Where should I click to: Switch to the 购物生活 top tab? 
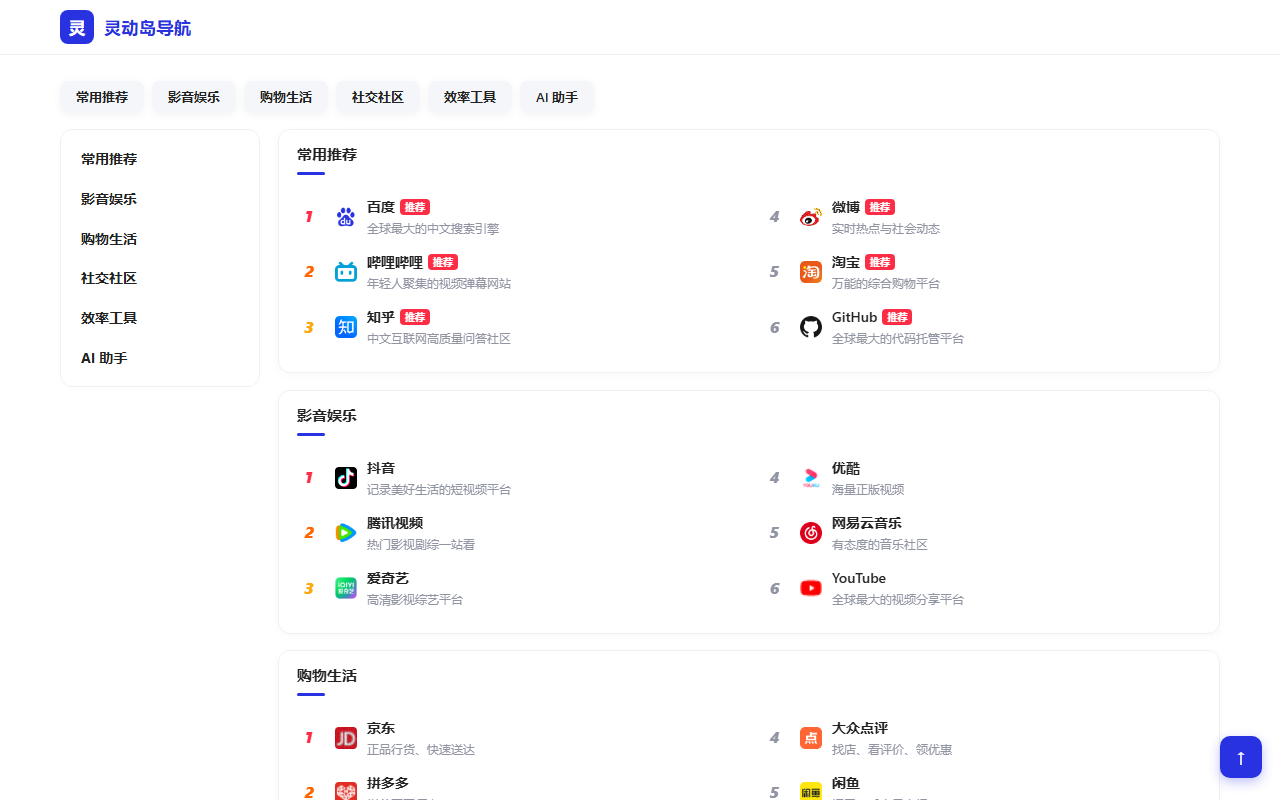(286, 97)
